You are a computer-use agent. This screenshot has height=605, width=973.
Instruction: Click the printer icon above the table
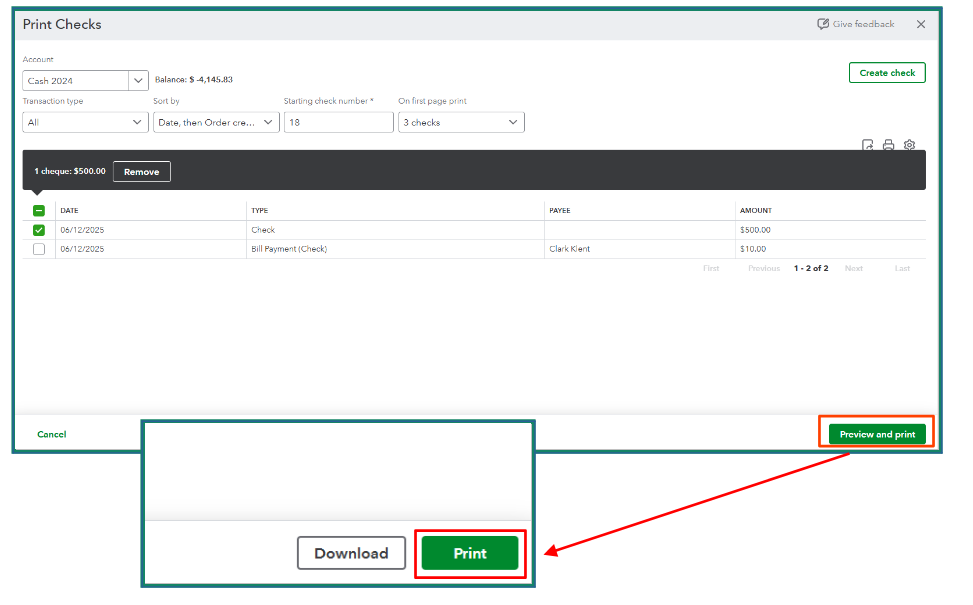pyautogui.click(x=888, y=145)
